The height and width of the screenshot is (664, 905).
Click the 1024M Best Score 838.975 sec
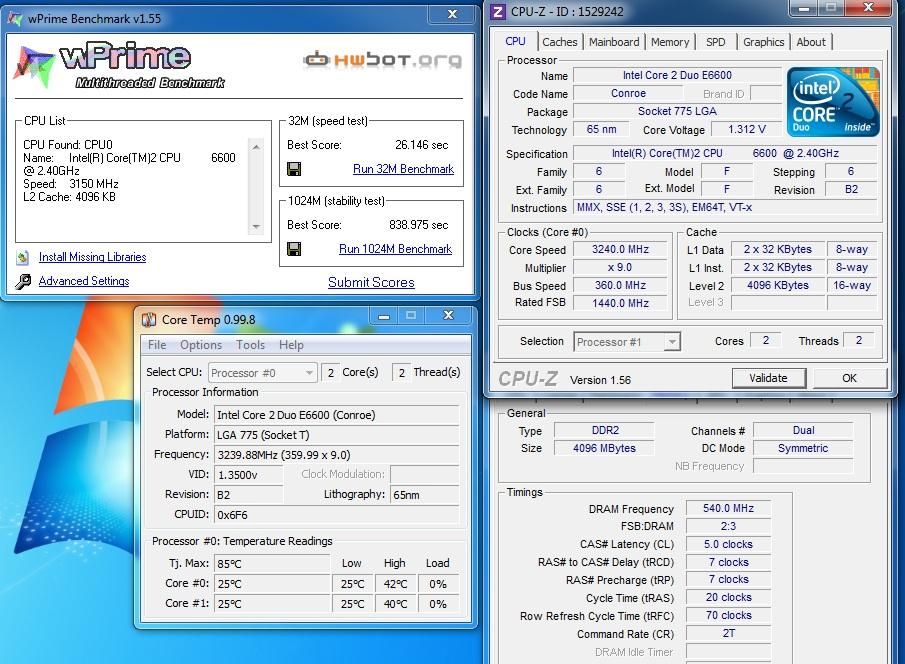tap(418, 225)
